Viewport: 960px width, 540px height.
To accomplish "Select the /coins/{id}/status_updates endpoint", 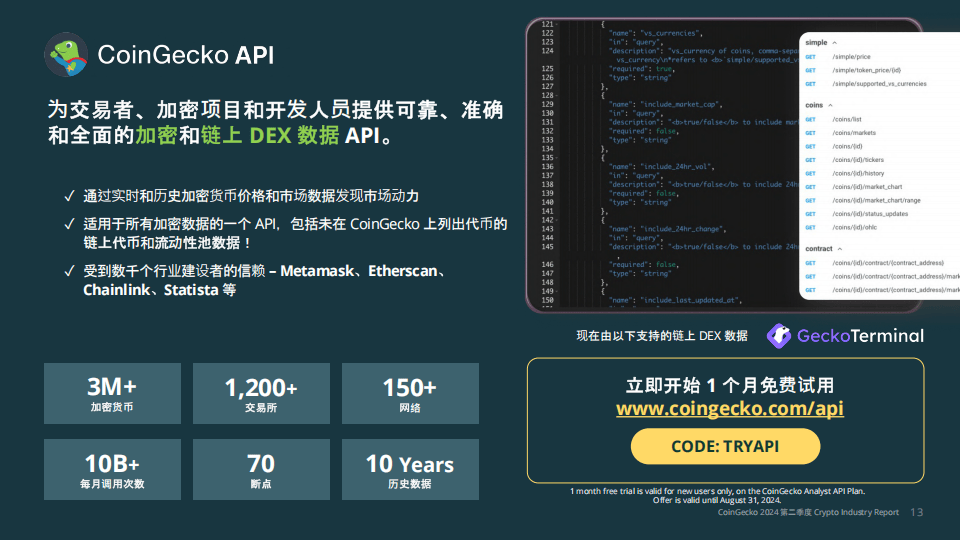I will pos(870,214).
